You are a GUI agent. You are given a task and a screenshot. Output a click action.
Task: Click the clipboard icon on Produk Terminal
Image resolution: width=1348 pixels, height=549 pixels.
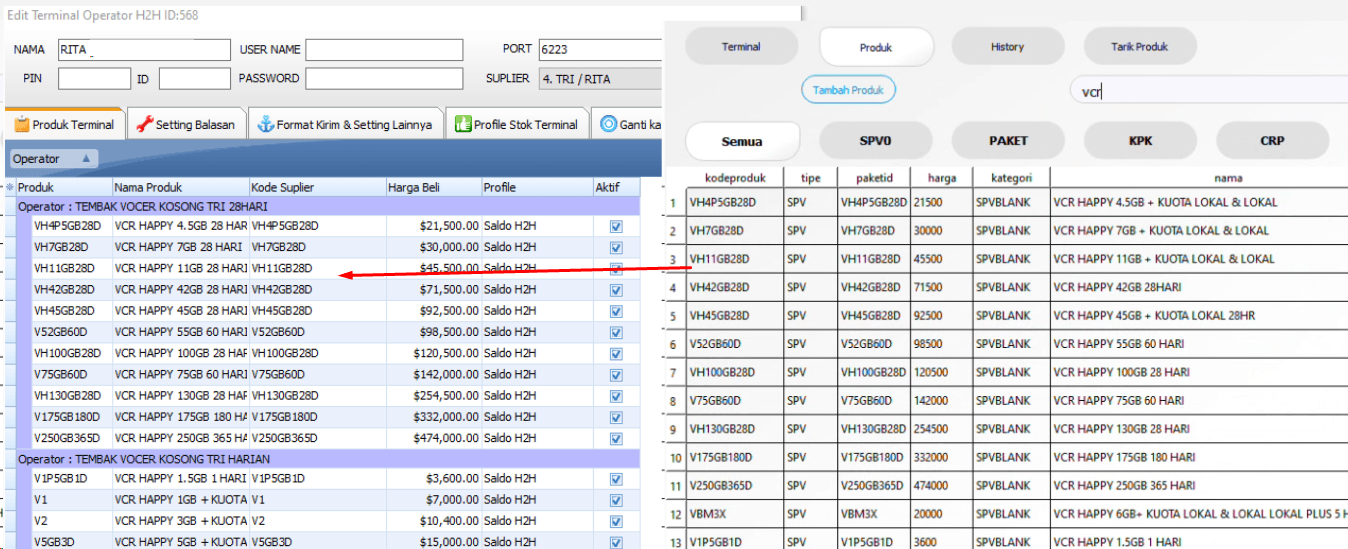[21, 125]
